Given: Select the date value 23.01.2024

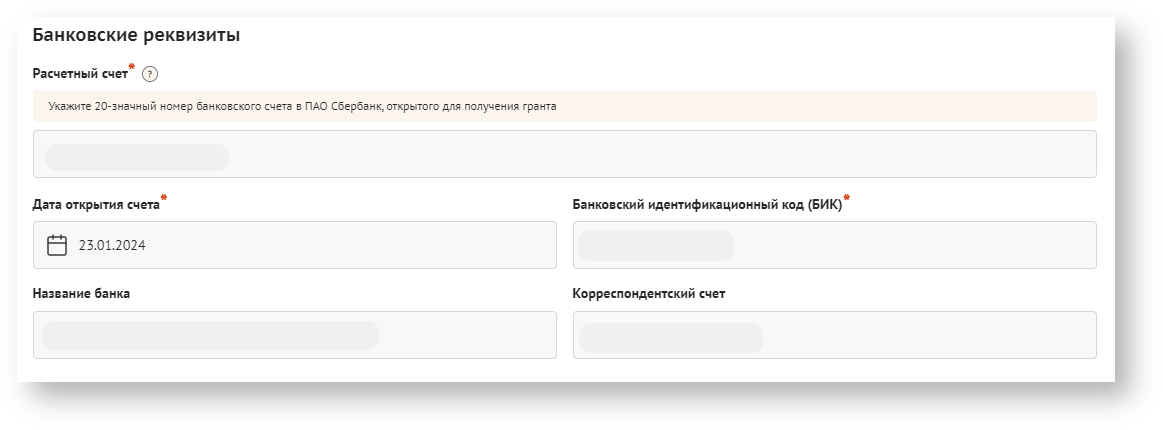Looking at the screenshot, I should point(112,245).
